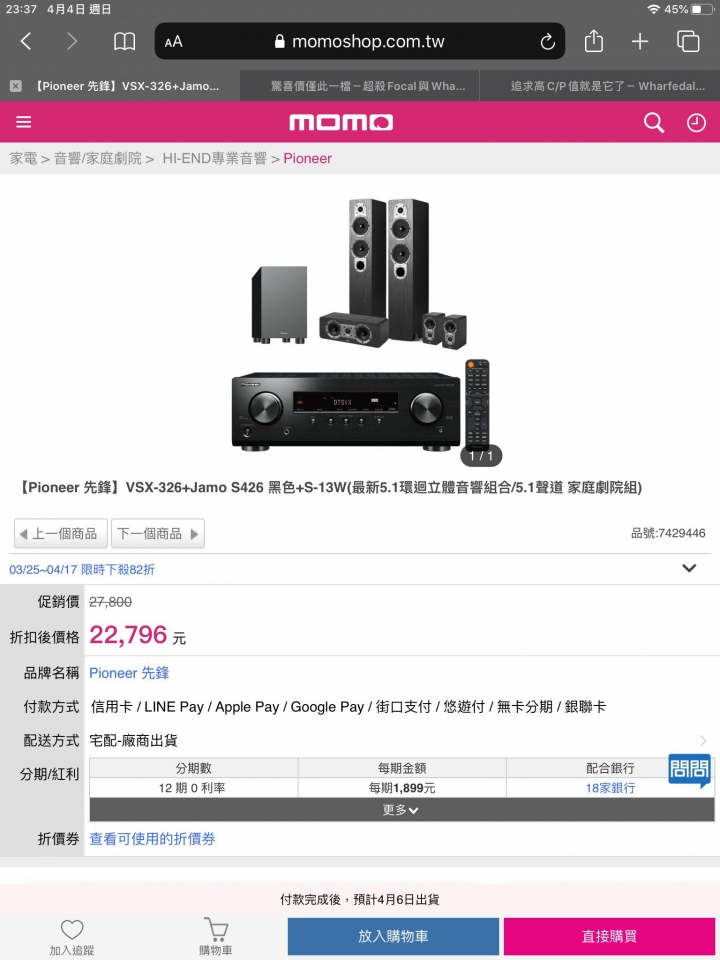Tap the blue 問問 chat icon
This screenshot has width=720, height=960.
point(689,770)
